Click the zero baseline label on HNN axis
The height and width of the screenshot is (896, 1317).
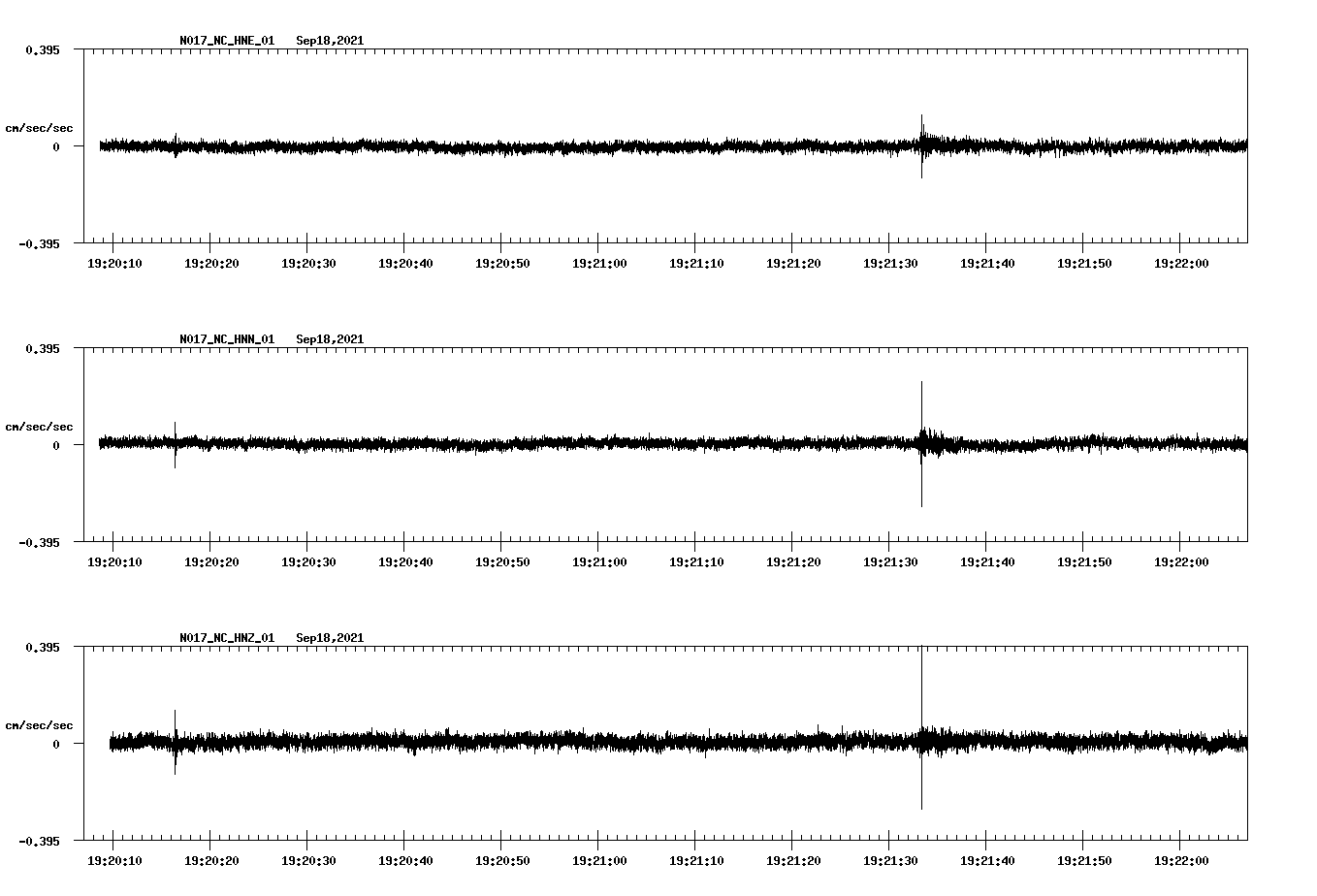tap(56, 445)
